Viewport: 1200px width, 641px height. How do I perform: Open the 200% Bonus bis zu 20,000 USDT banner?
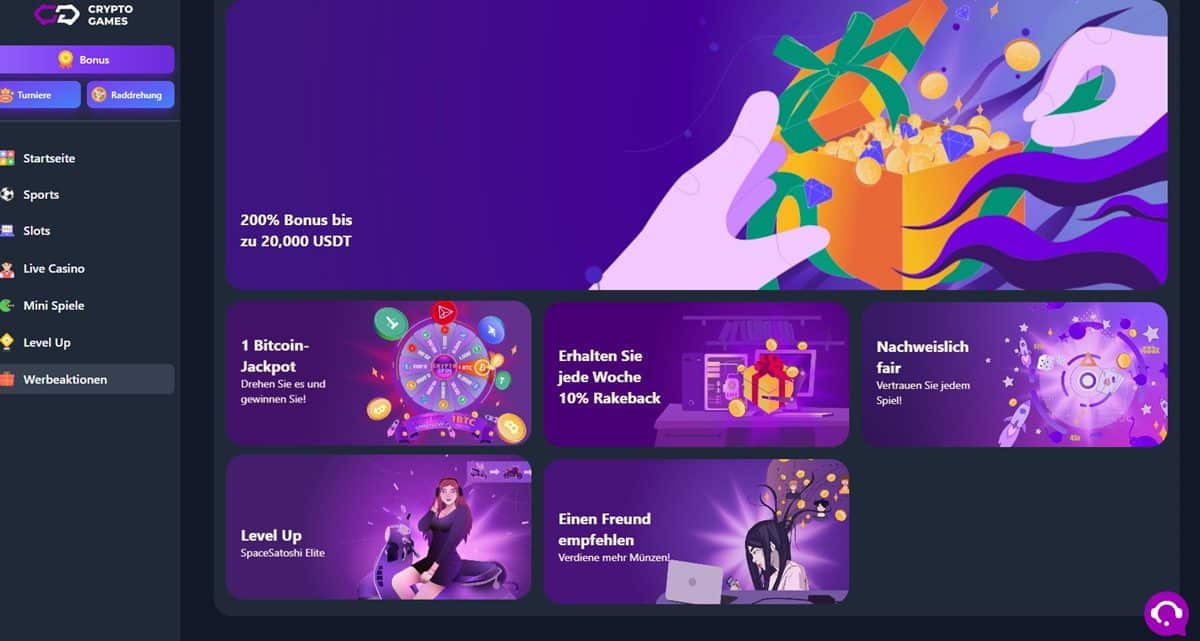pyautogui.click(x=696, y=144)
